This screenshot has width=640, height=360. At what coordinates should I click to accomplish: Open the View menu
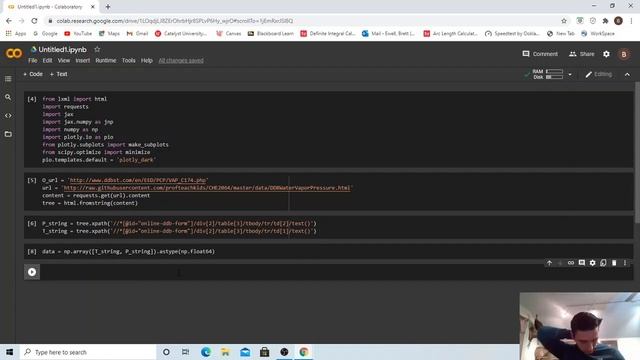[x=64, y=60]
